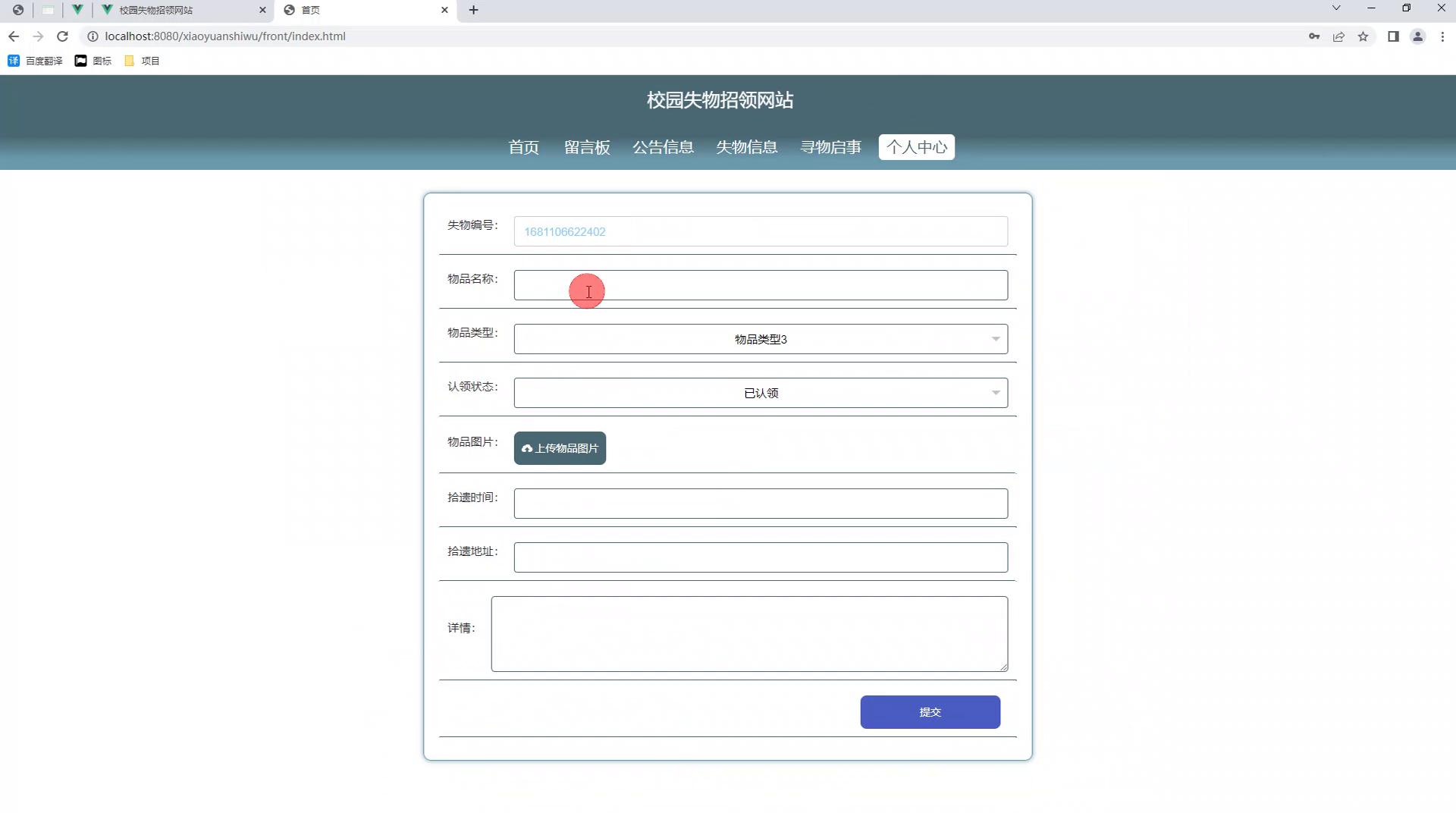Go back with the browser back arrow

click(14, 36)
